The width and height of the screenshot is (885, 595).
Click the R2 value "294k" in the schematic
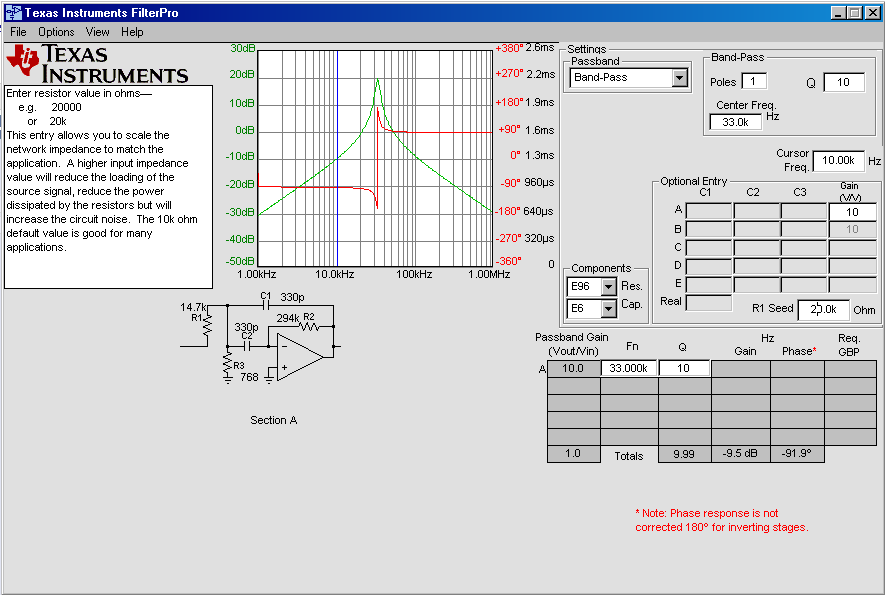288,318
